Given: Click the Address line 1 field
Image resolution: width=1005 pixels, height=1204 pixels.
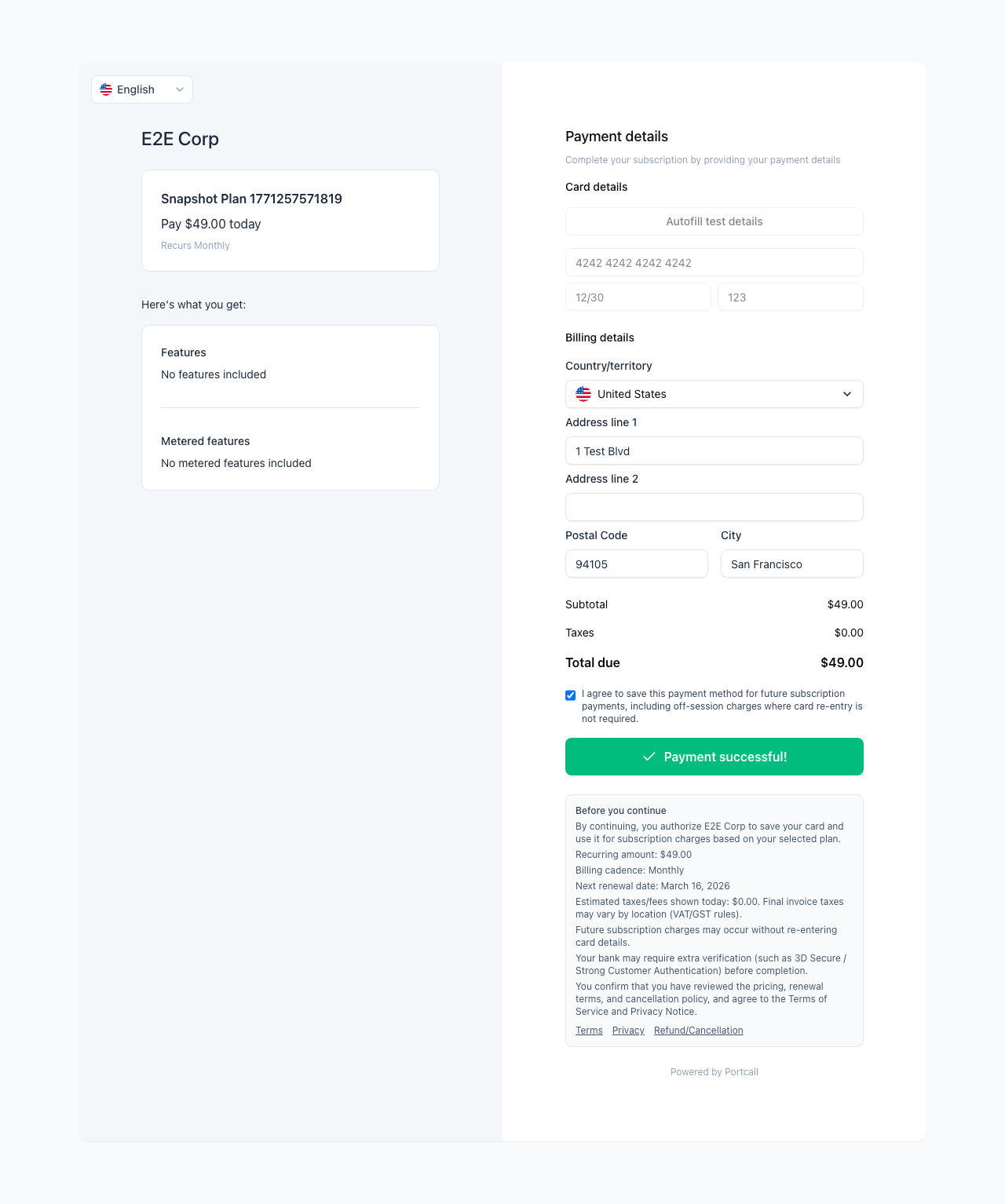Looking at the screenshot, I should (x=714, y=451).
